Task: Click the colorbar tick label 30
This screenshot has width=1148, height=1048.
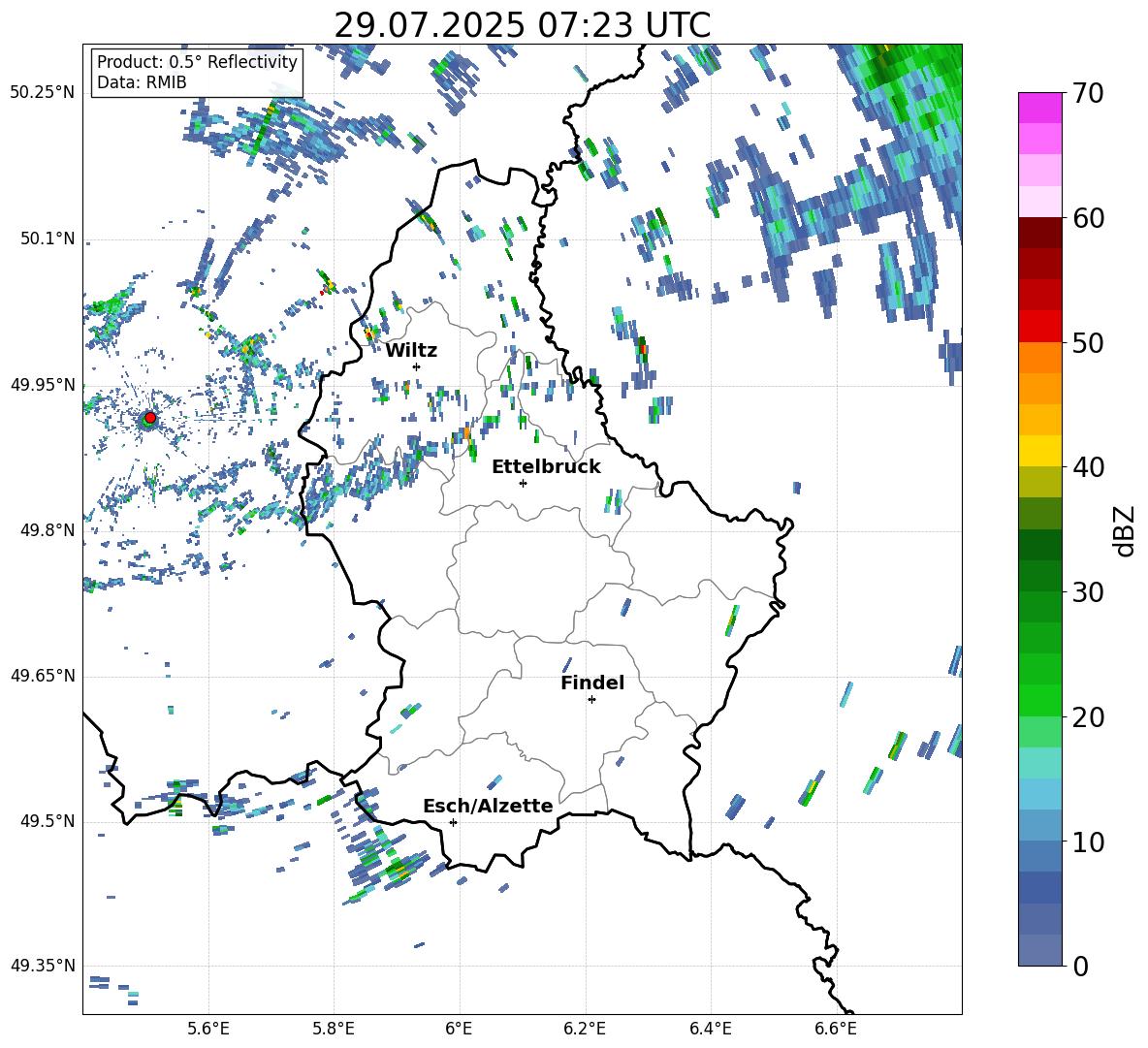Action: (1089, 592)
